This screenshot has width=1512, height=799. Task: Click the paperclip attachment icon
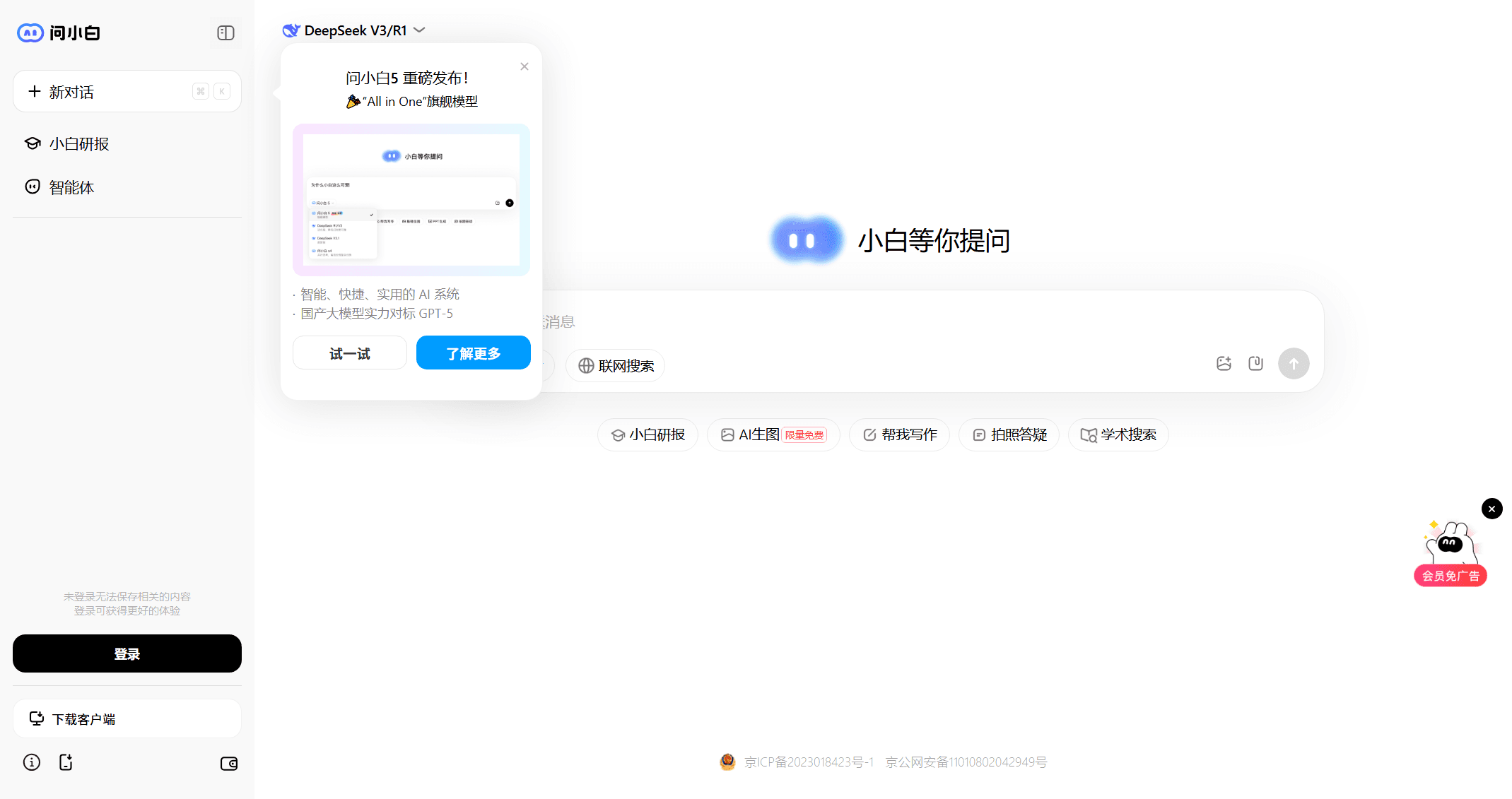1256,363
